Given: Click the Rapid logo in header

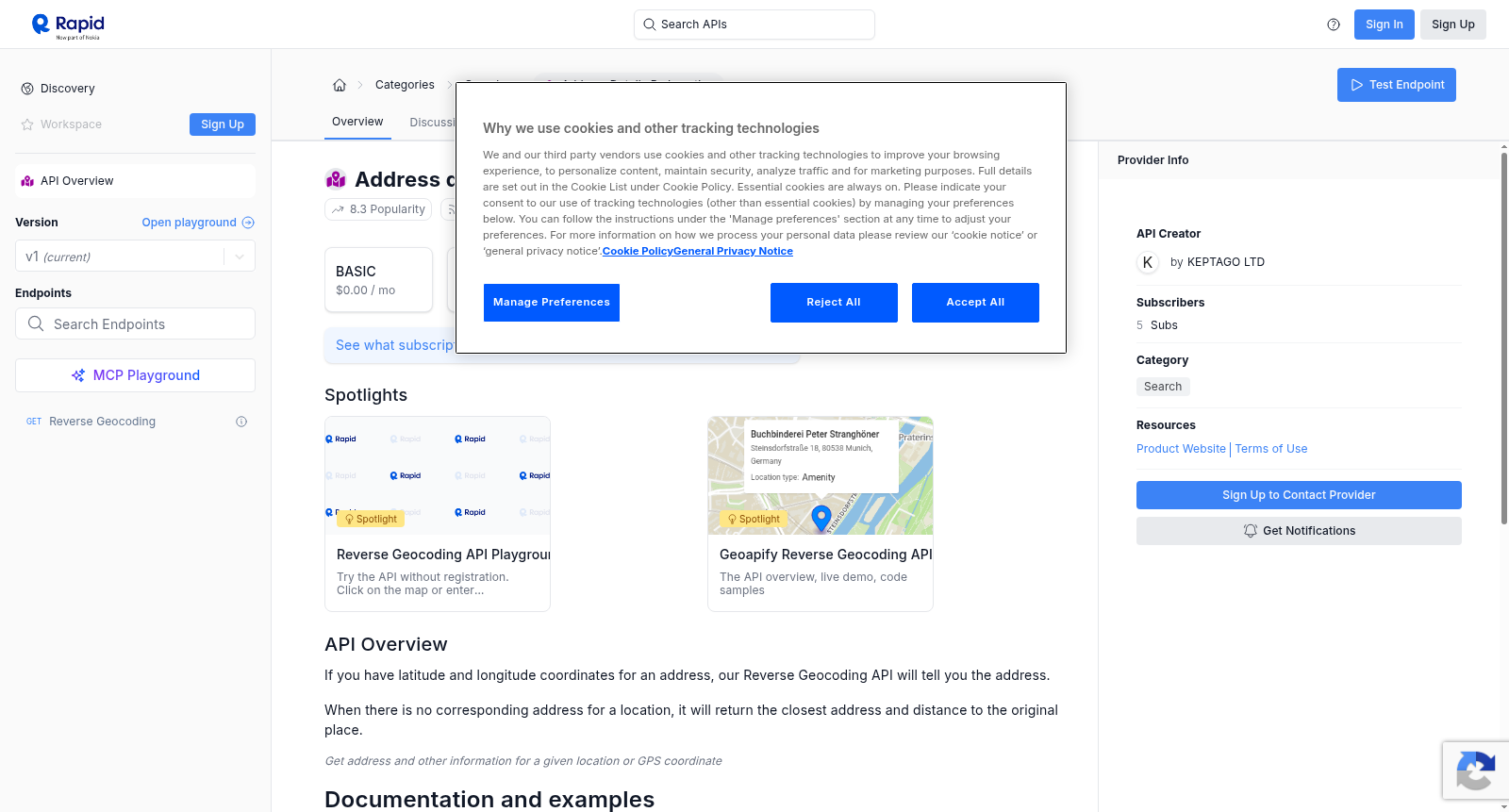Looking at the screenshot, I should coord(68,25).
